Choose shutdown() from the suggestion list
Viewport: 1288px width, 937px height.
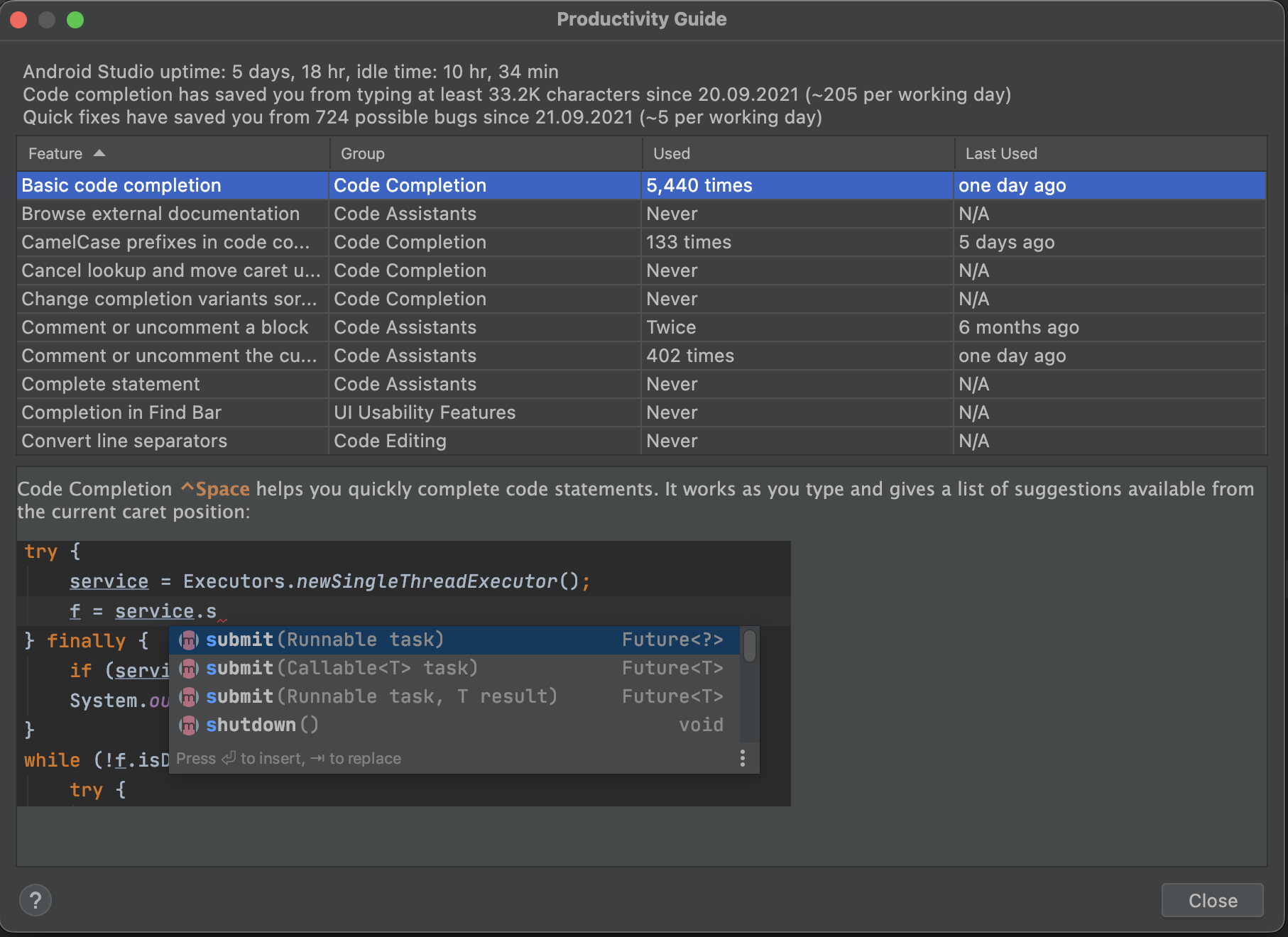click(261, 725)
